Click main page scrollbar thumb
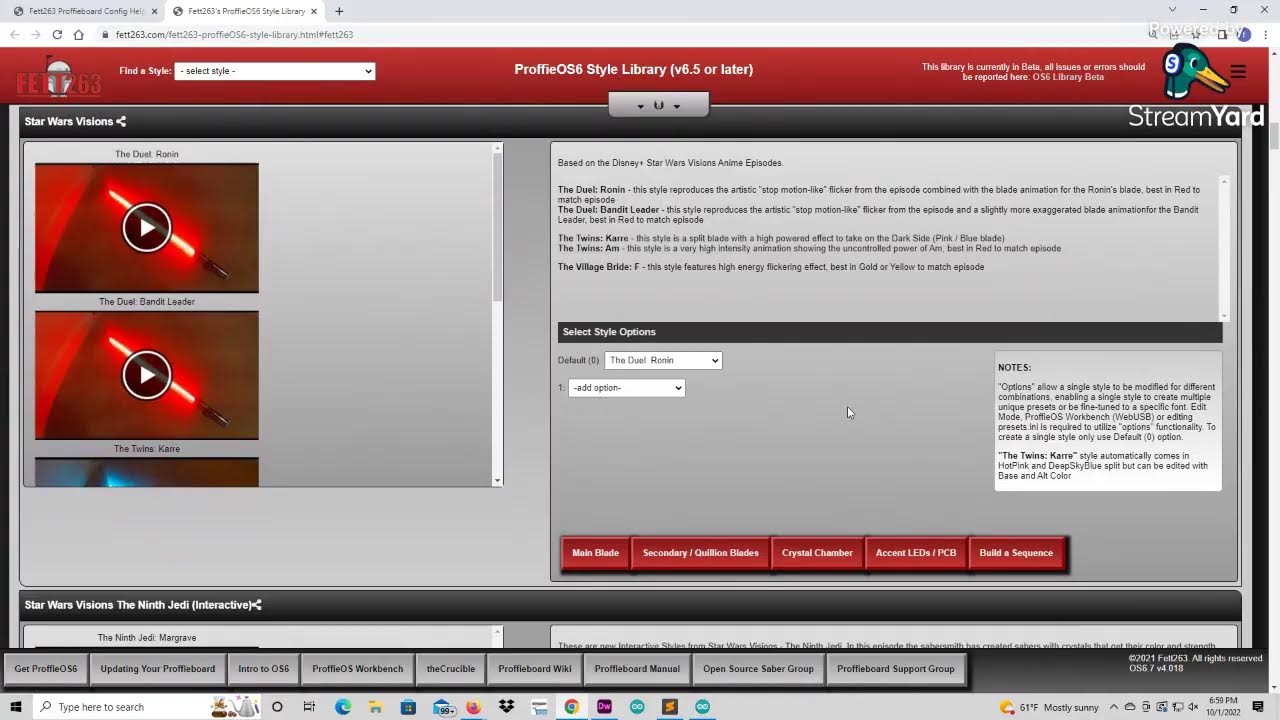Image resolution: width=1280 pixels, height=720 pixels. pos(1275,137)
